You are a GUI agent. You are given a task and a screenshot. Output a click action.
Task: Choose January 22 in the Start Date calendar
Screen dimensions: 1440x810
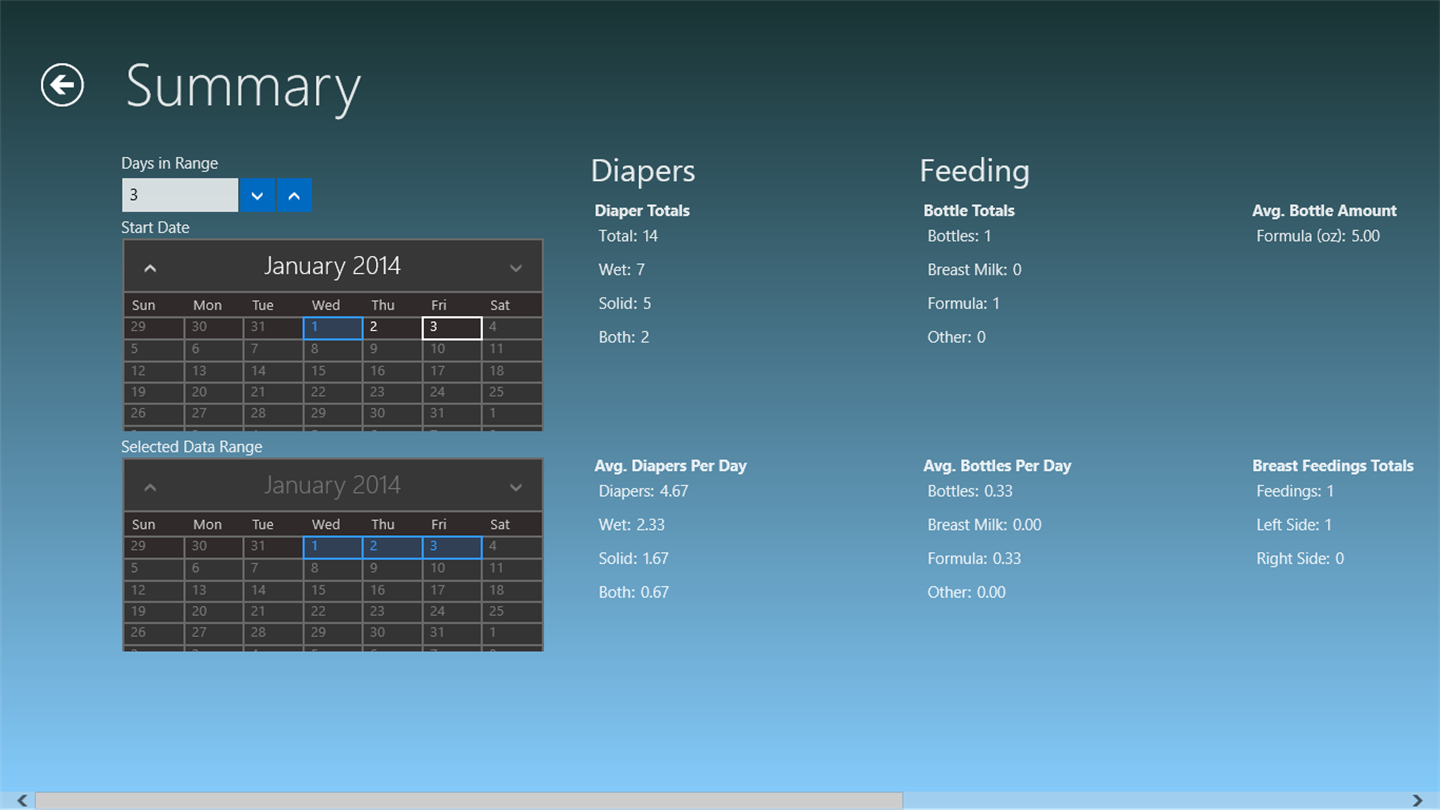(333, 392)
